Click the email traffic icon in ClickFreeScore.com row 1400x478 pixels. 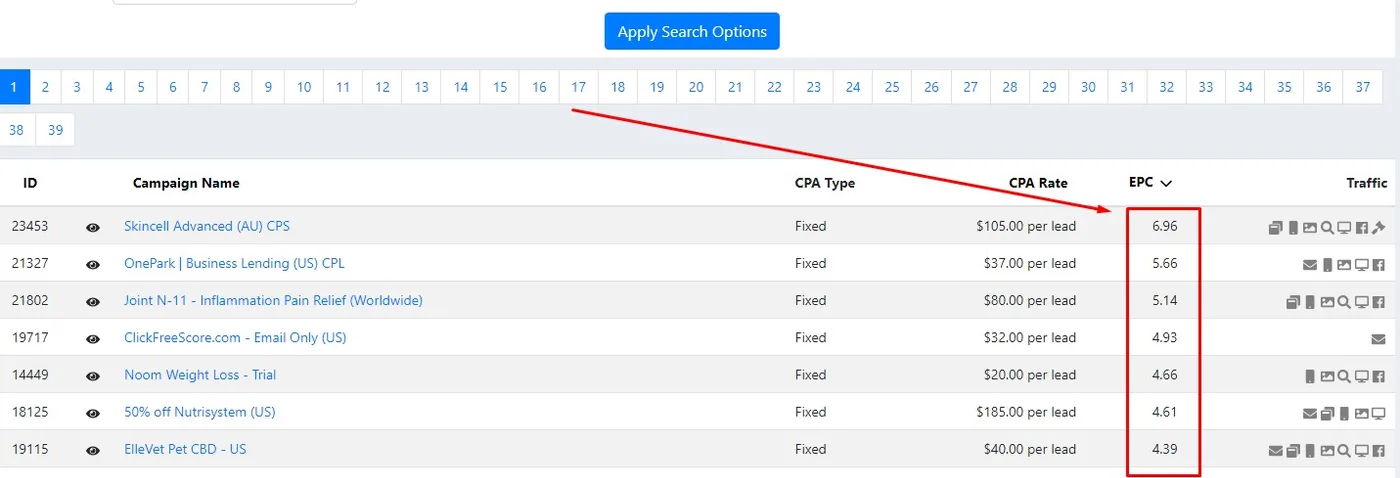1378,339
